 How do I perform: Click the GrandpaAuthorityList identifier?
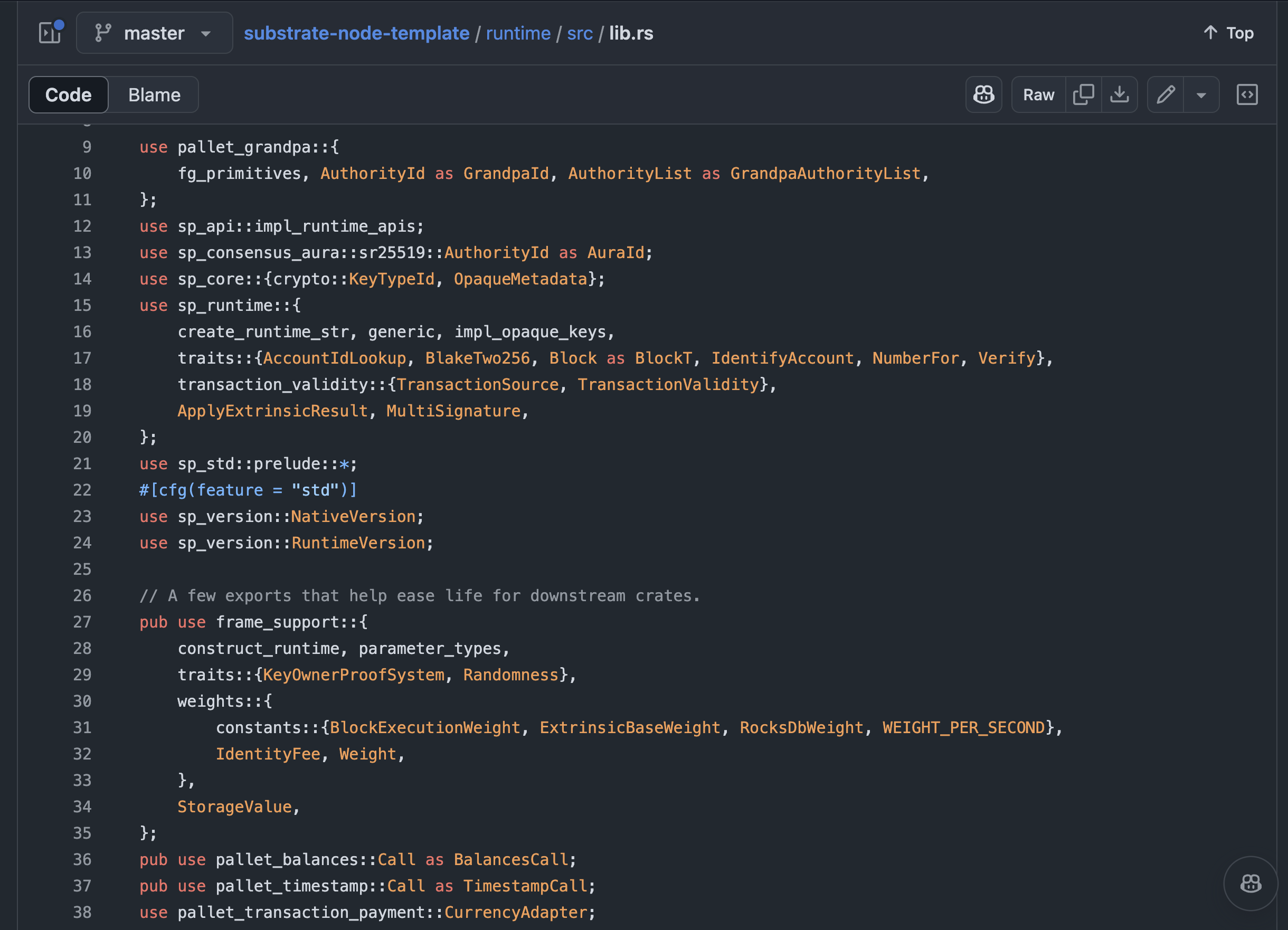[x=825, y=174]
